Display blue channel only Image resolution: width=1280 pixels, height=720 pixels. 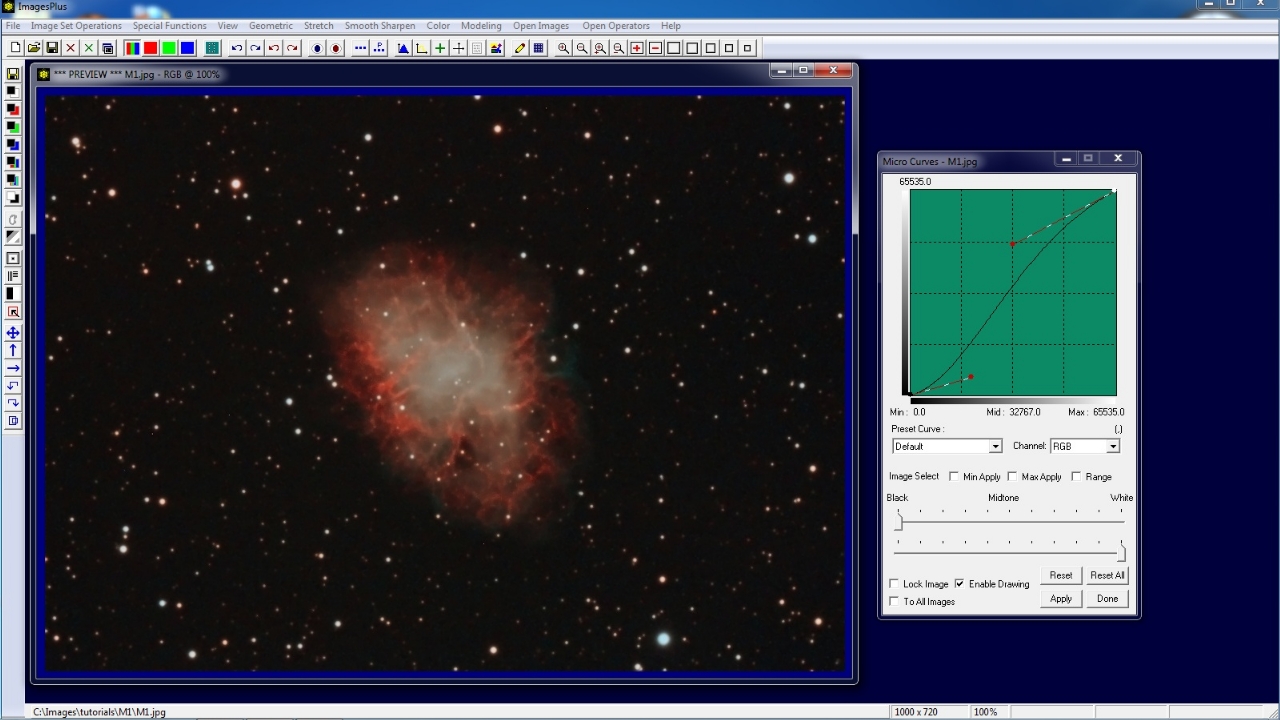click(188, 48)
